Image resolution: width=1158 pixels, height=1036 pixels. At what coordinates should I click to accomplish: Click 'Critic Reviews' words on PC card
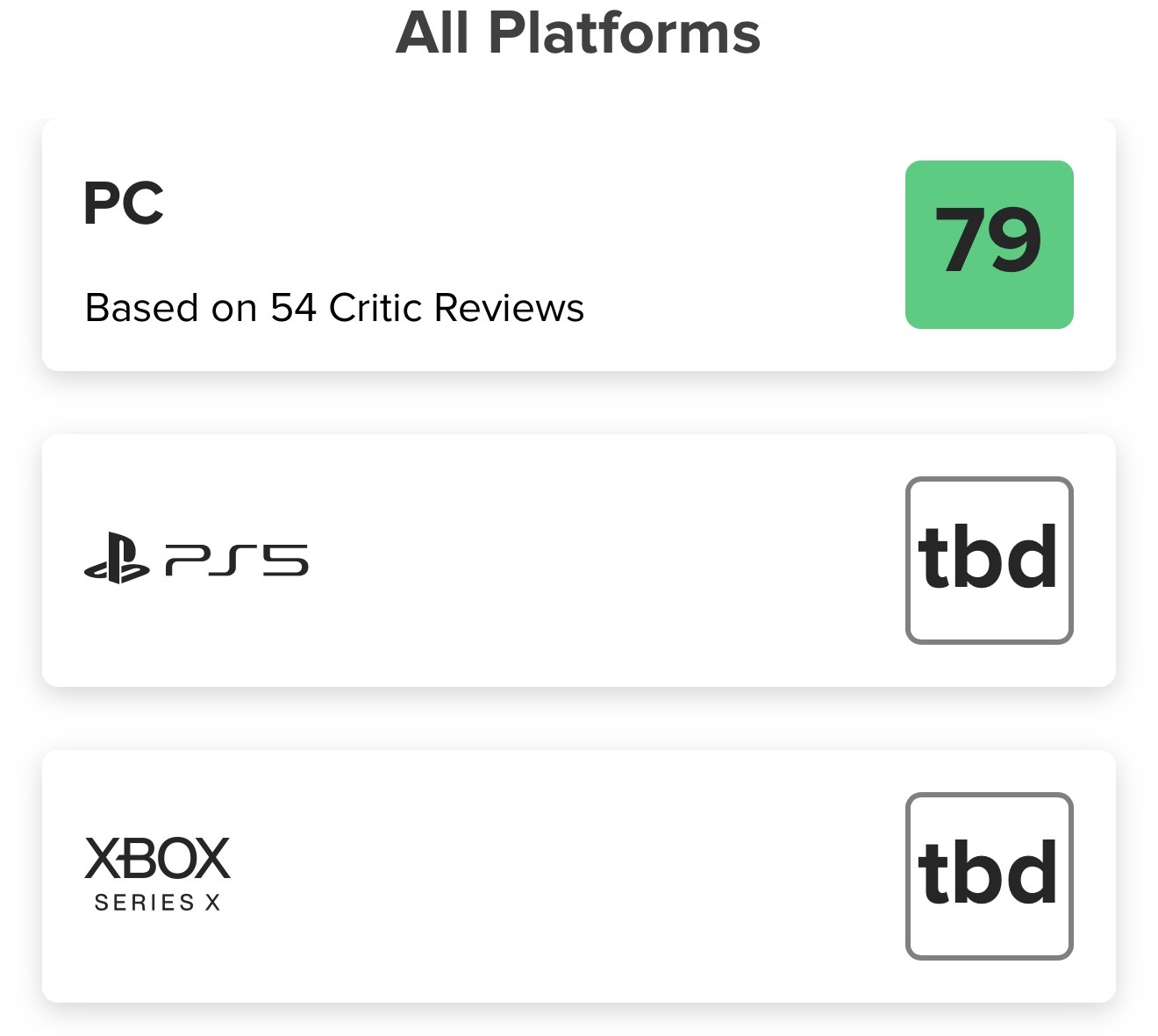pos(456,308)
